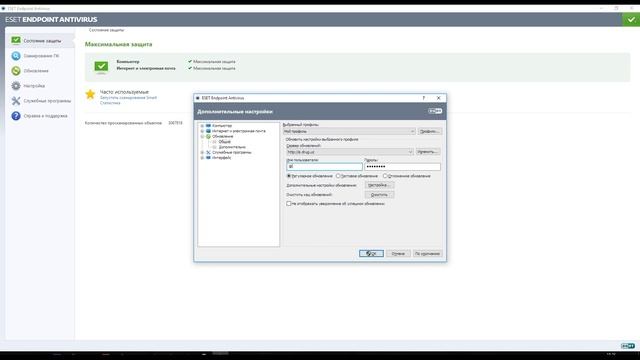
Task: Click the Изменить... button next to server
Action: point(428,151)
